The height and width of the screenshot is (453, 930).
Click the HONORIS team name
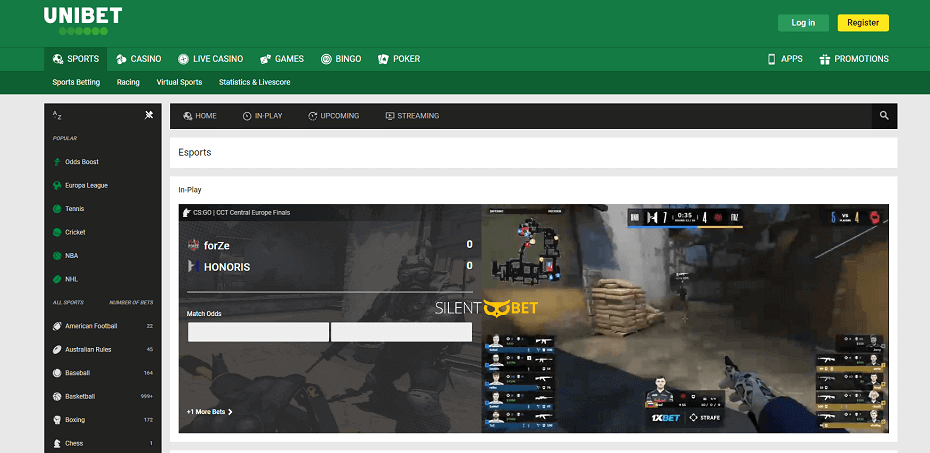tap(227, 267)
